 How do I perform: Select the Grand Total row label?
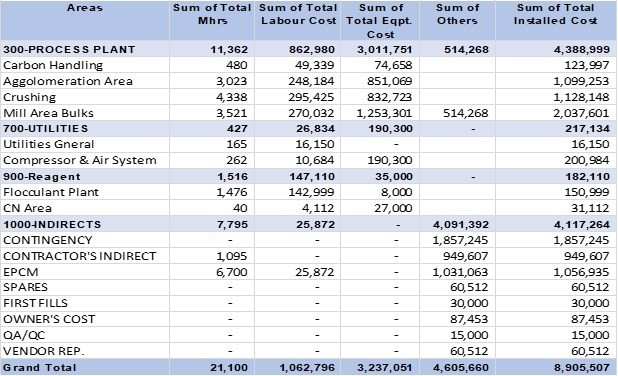click(x=39, y=368)
